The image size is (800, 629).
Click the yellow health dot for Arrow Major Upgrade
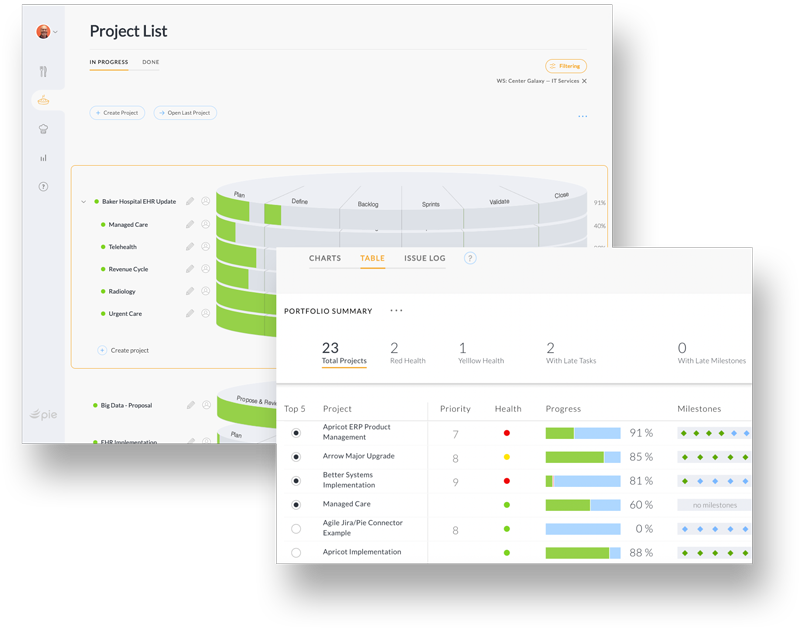tap(507, 457)
